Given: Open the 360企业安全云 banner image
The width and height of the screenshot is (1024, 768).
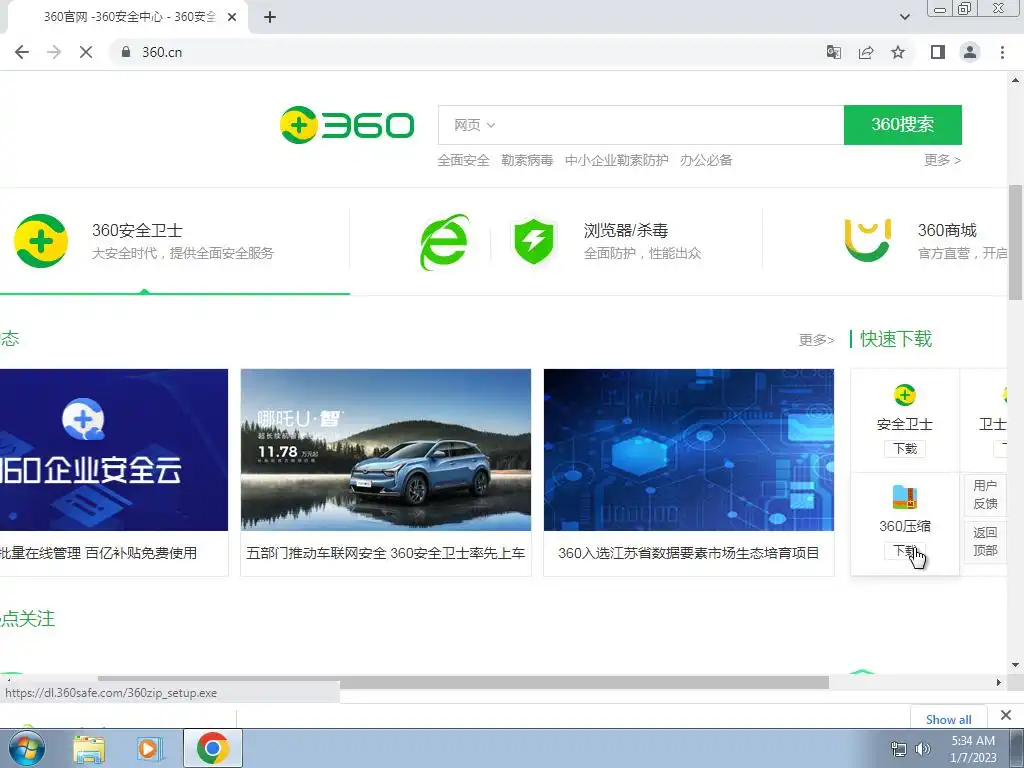Looking at the screenshot, I should tap(114, 450).
